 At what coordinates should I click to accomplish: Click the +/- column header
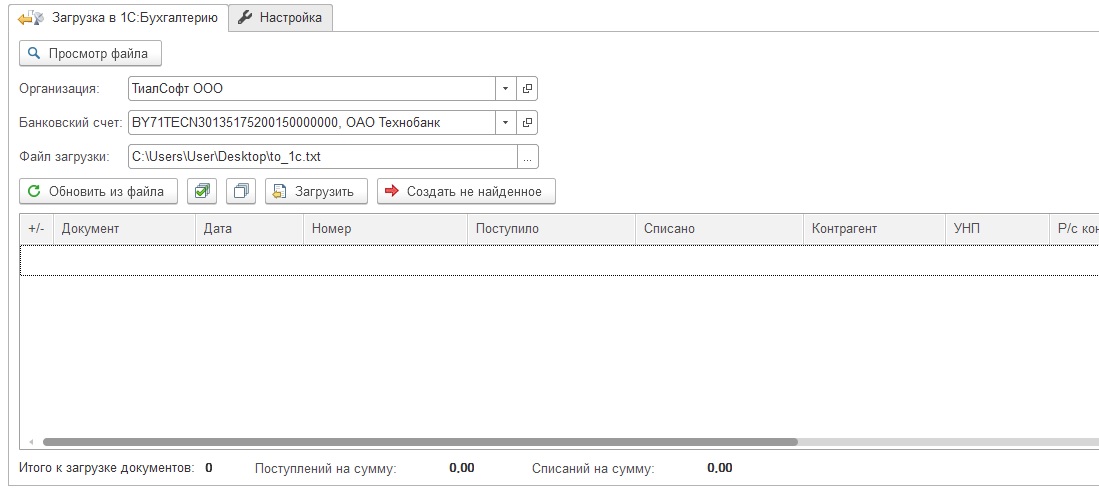(x=37, y=229)
